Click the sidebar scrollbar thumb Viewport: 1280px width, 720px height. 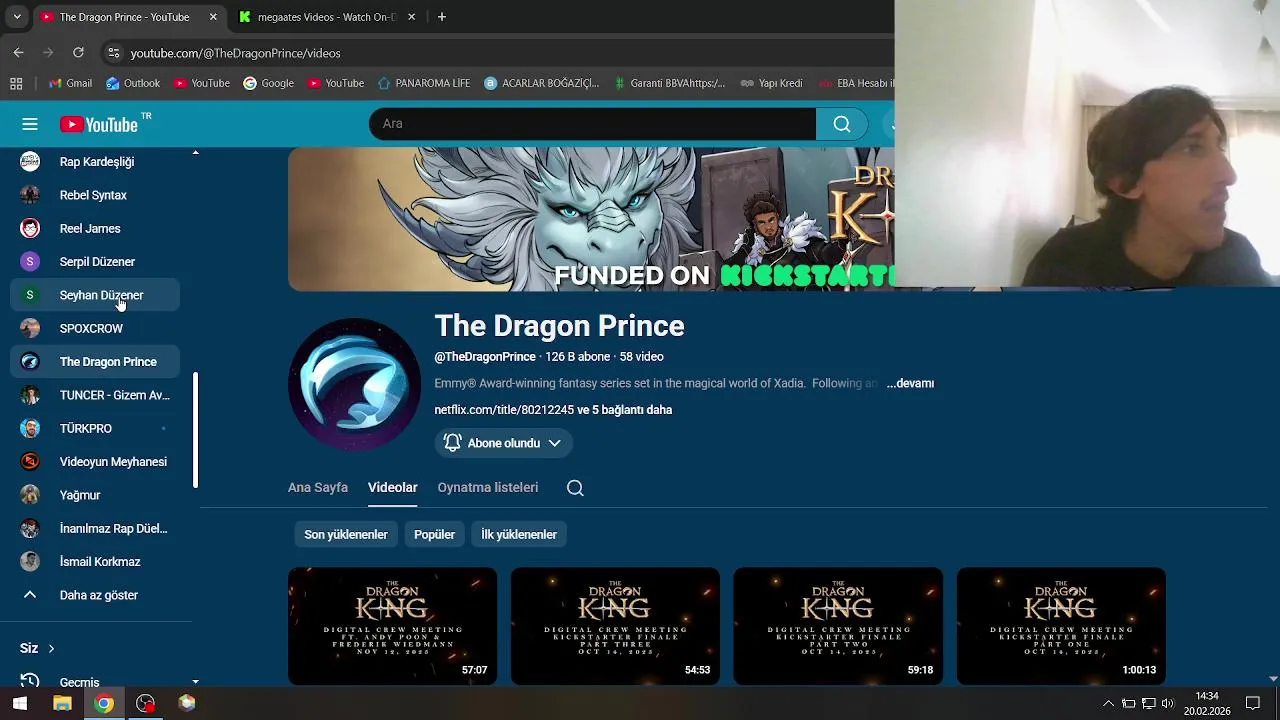click(x=196, y=431)
